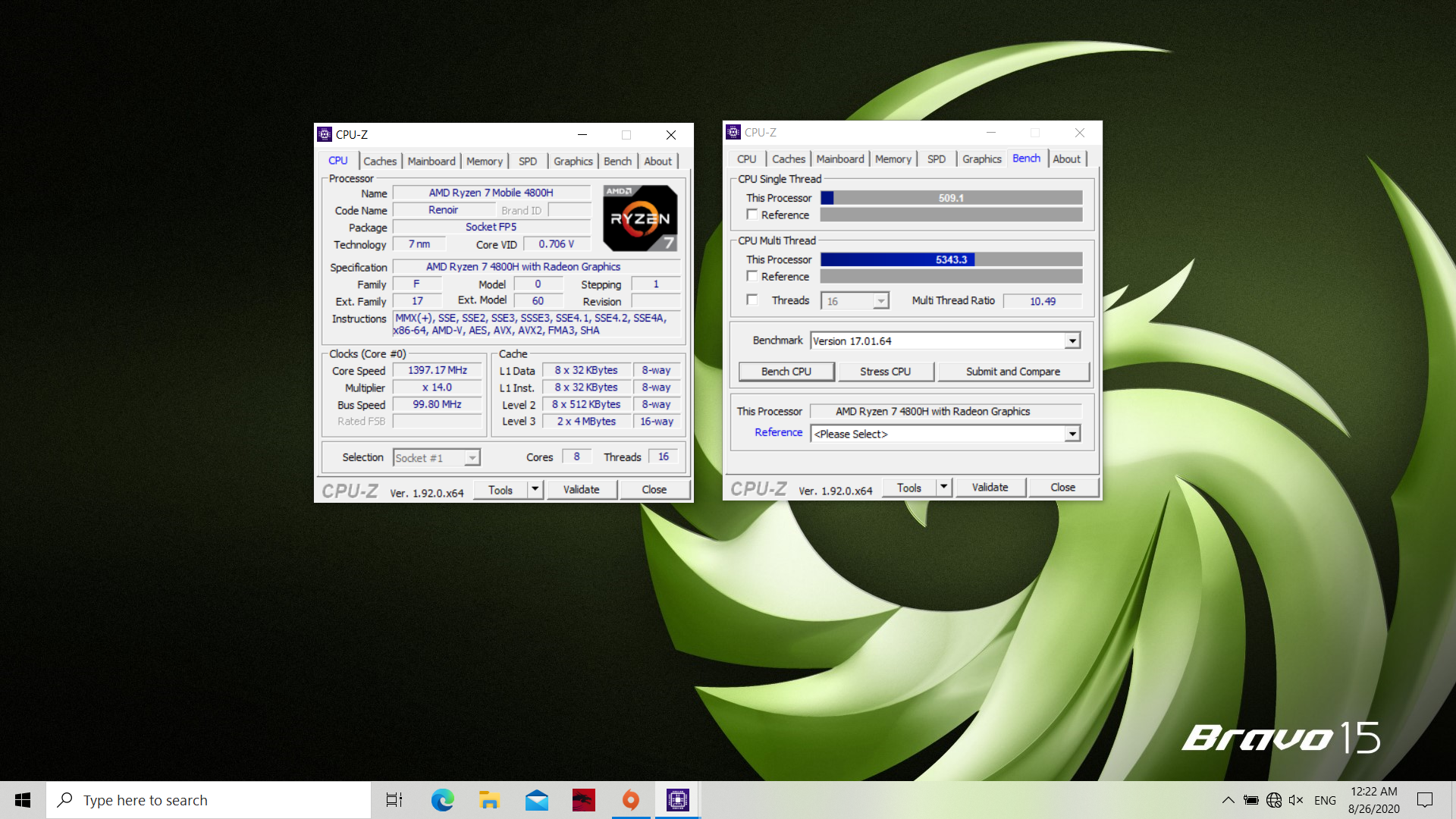Click the Single Thread reference bar
The image size is (1456, 819).
[951, 215]
